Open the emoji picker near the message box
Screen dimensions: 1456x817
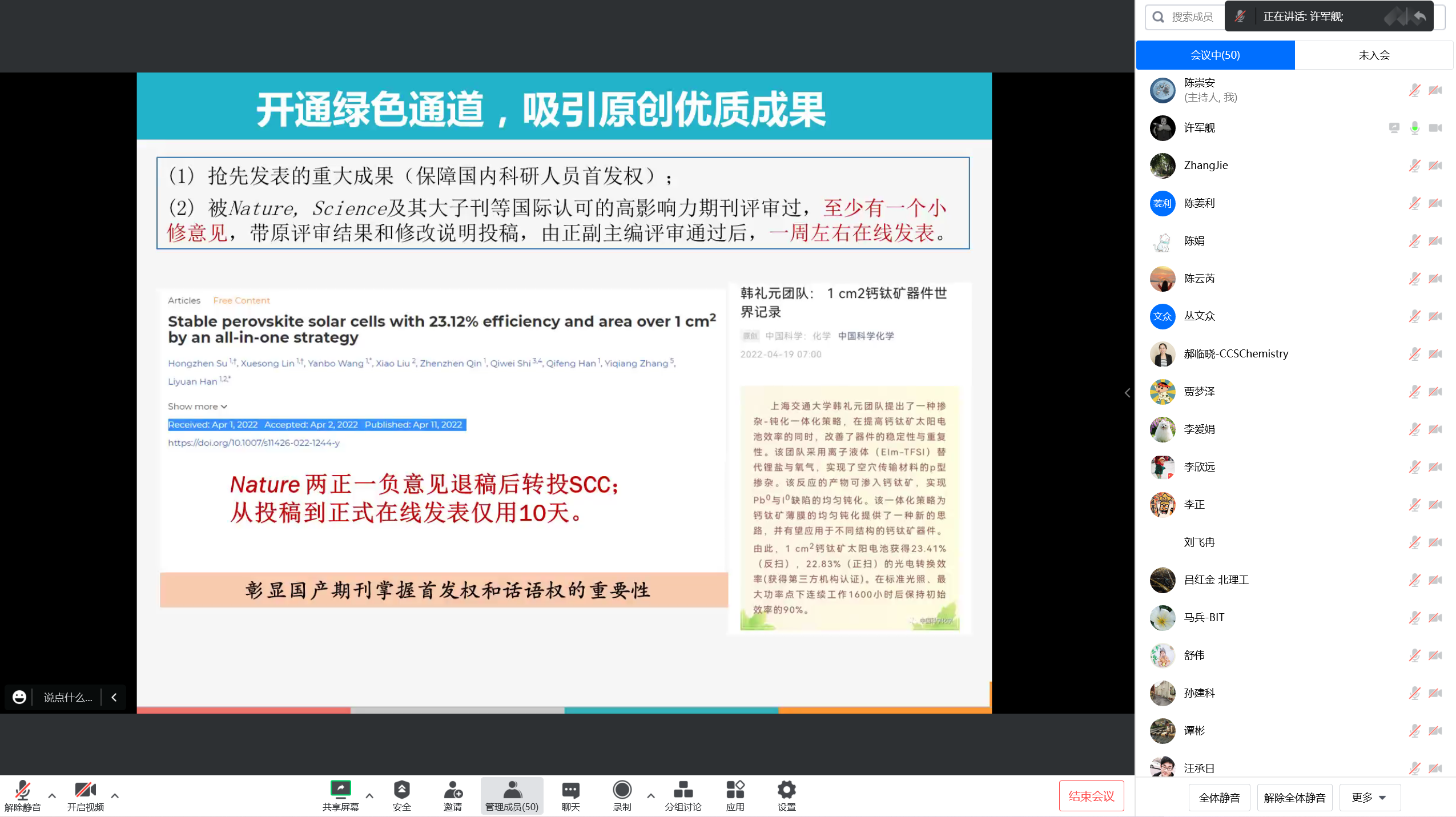[19, 697]
